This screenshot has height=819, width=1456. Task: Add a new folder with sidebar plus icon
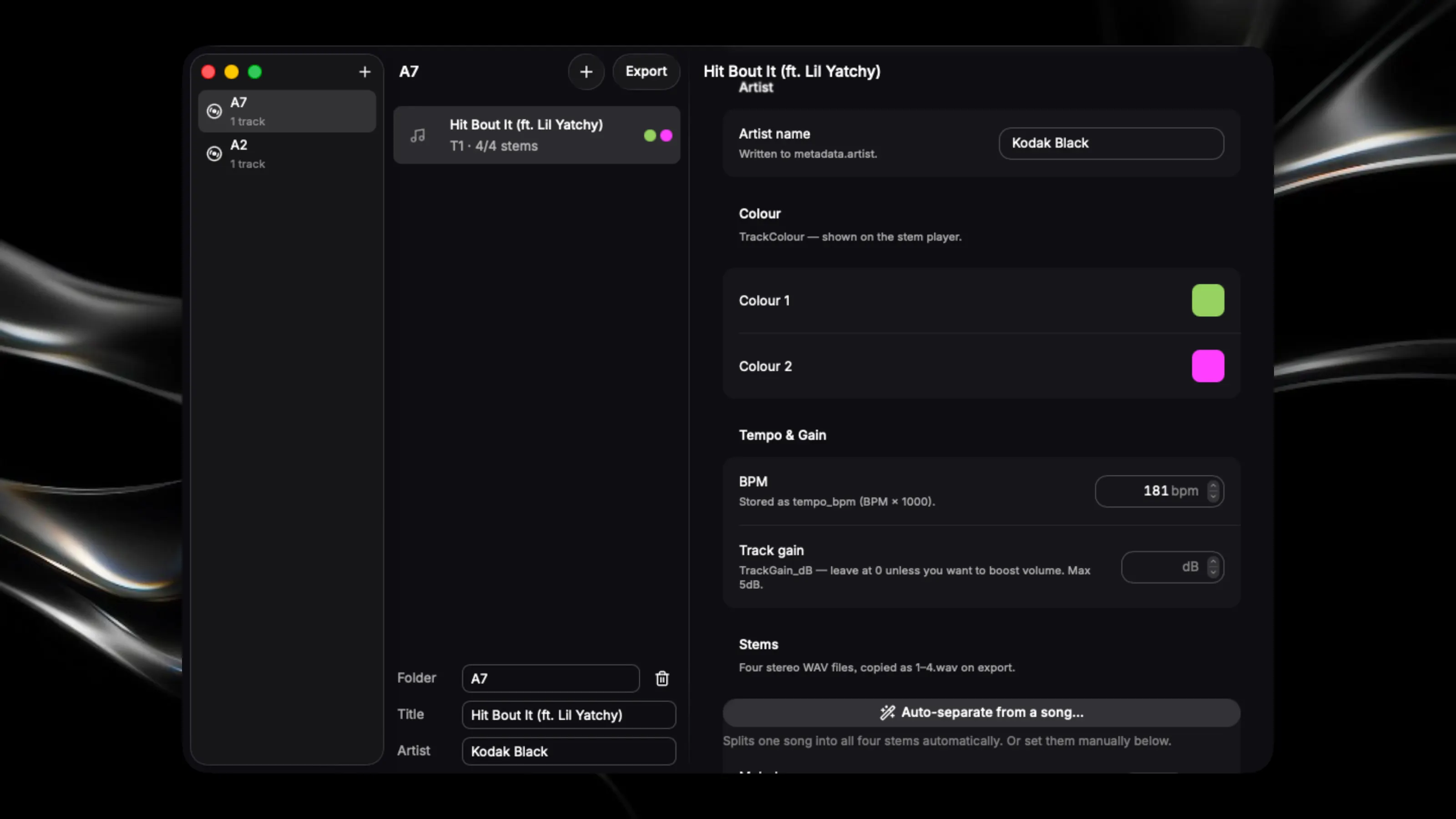click(x=364, y=72)
